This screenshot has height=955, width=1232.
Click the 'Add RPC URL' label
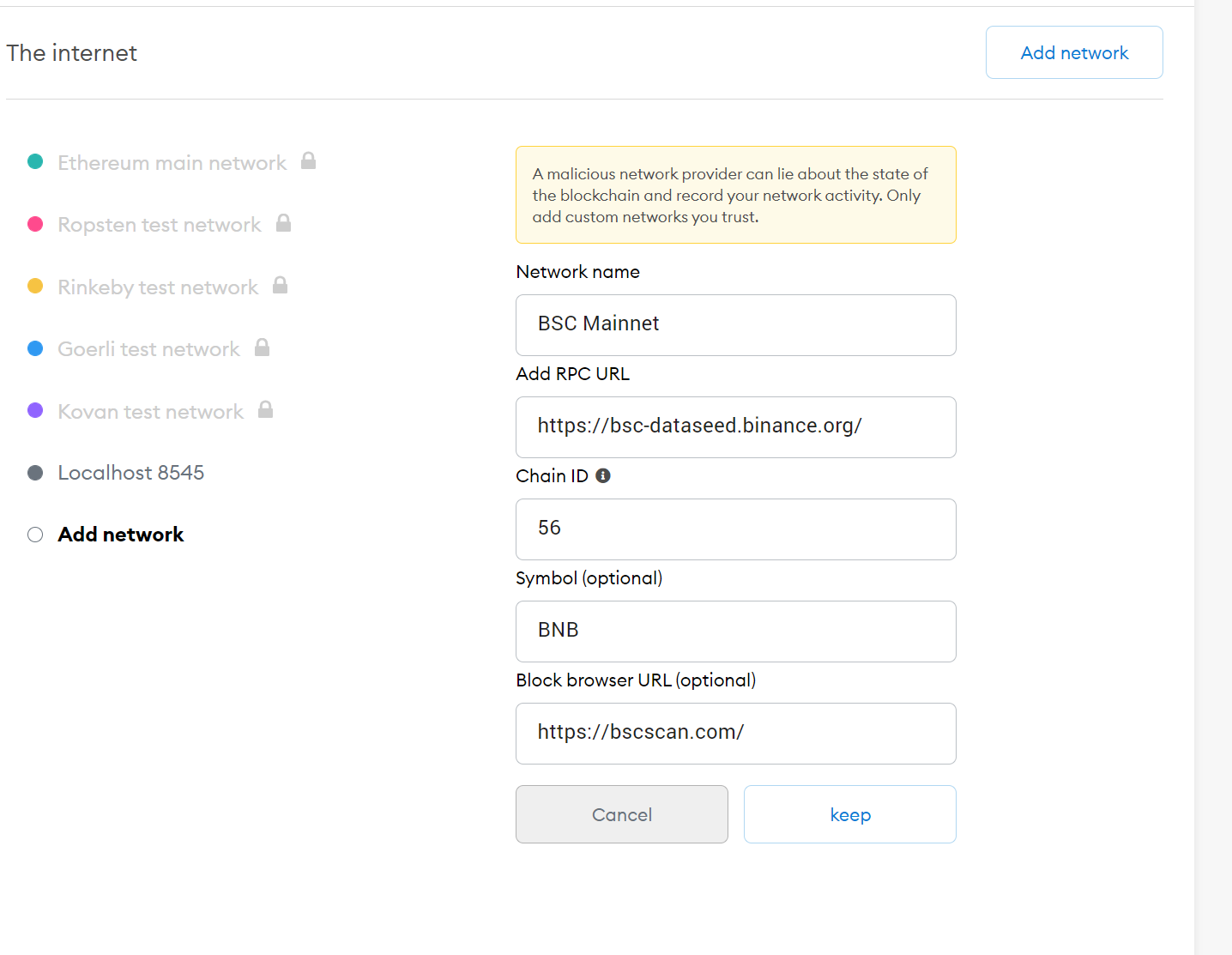click(573, 374)
